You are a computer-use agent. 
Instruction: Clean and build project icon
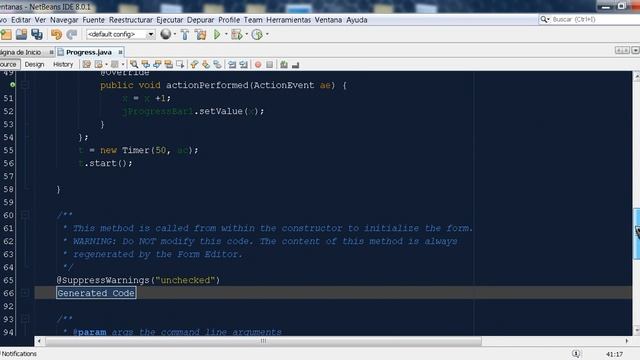click(201, 35)
